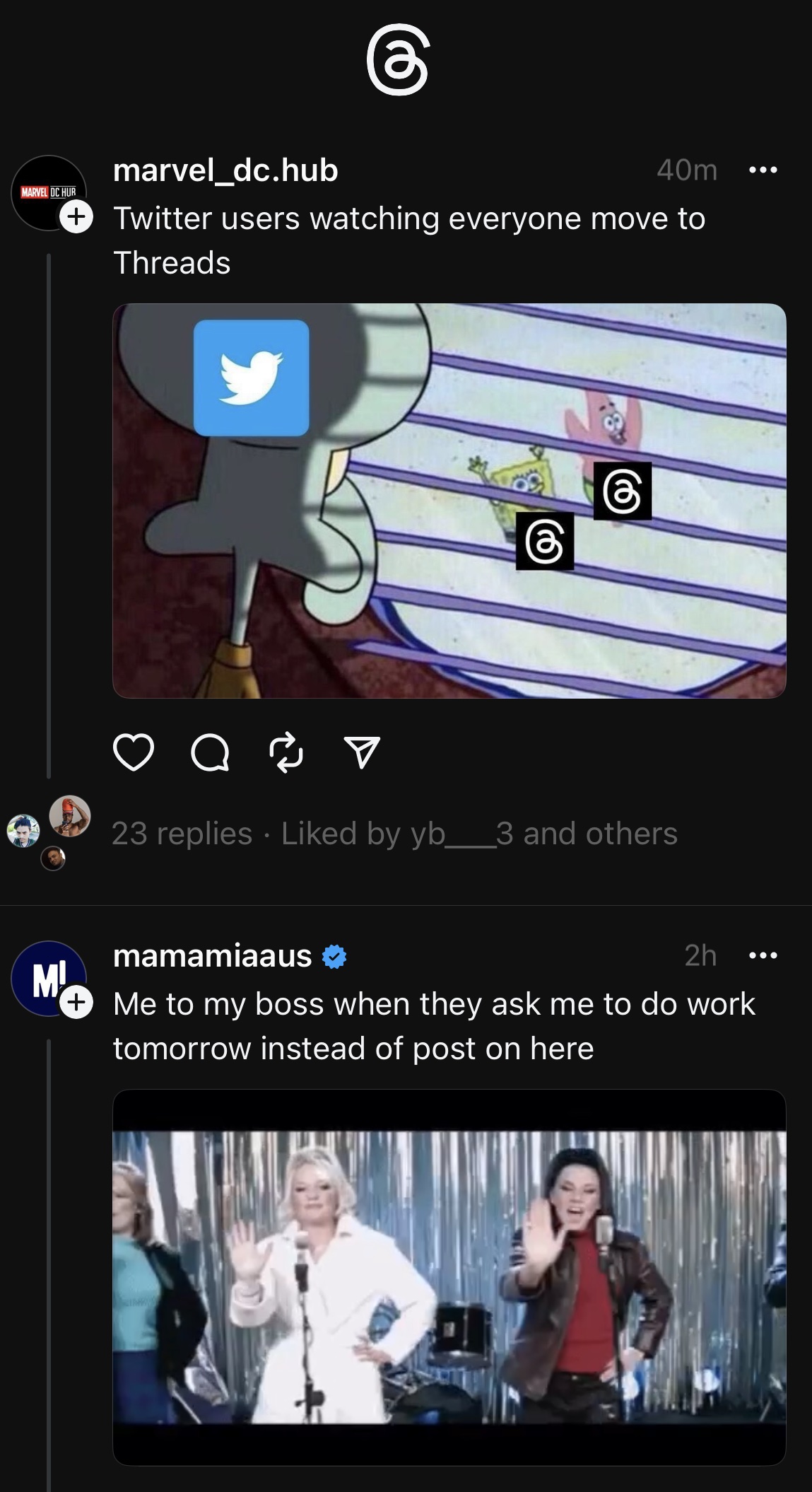Viewport: 812px width, 1492px height.
Task: Open mamamiaaus username link
Action: tap(212, 956)
